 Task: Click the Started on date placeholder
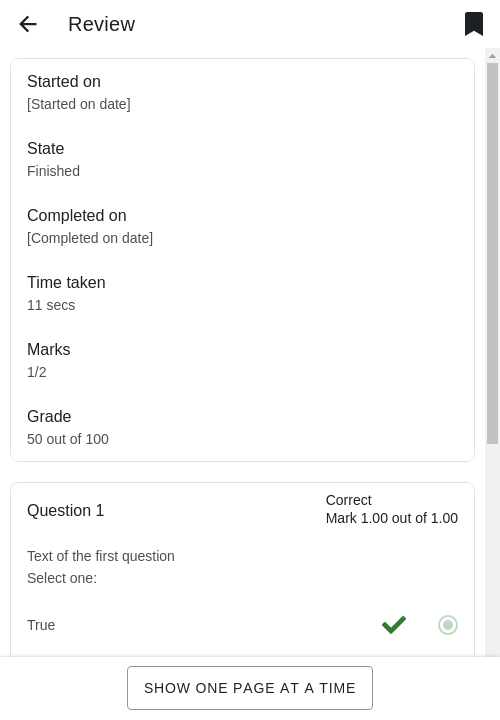pyautogui.click(x=79, y=104)
